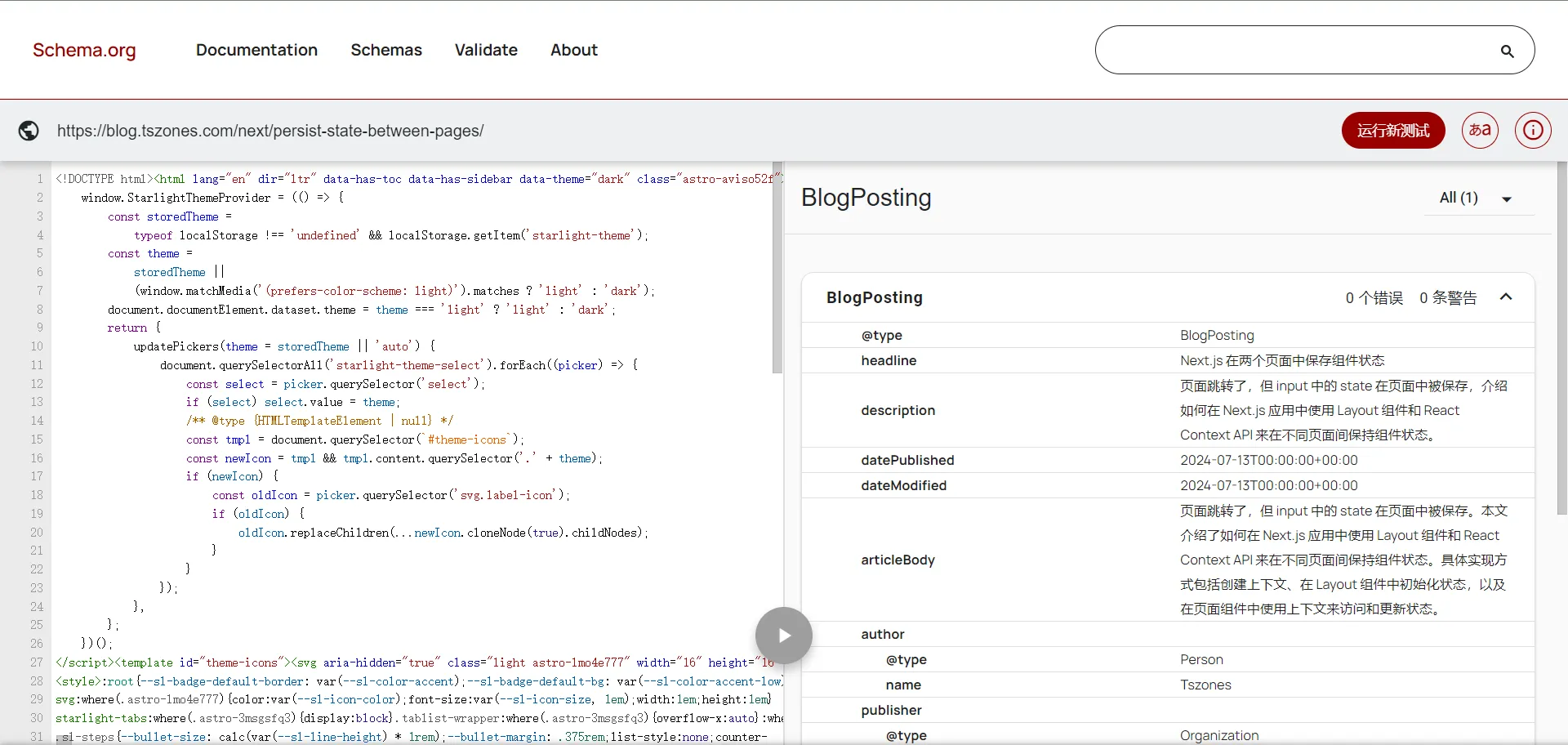Collapse the BlogPosting result card chevron

(1506, 297)
